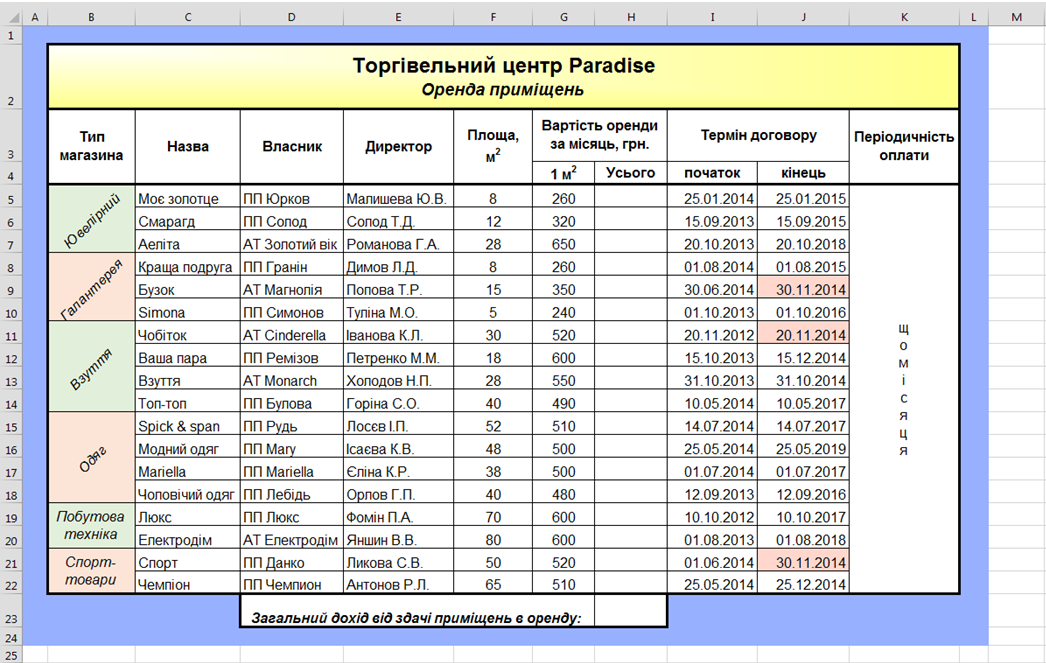The height and width of the screenshot is (663, 1046).
Task: Select row 5 header
Action: pos(11,199)
